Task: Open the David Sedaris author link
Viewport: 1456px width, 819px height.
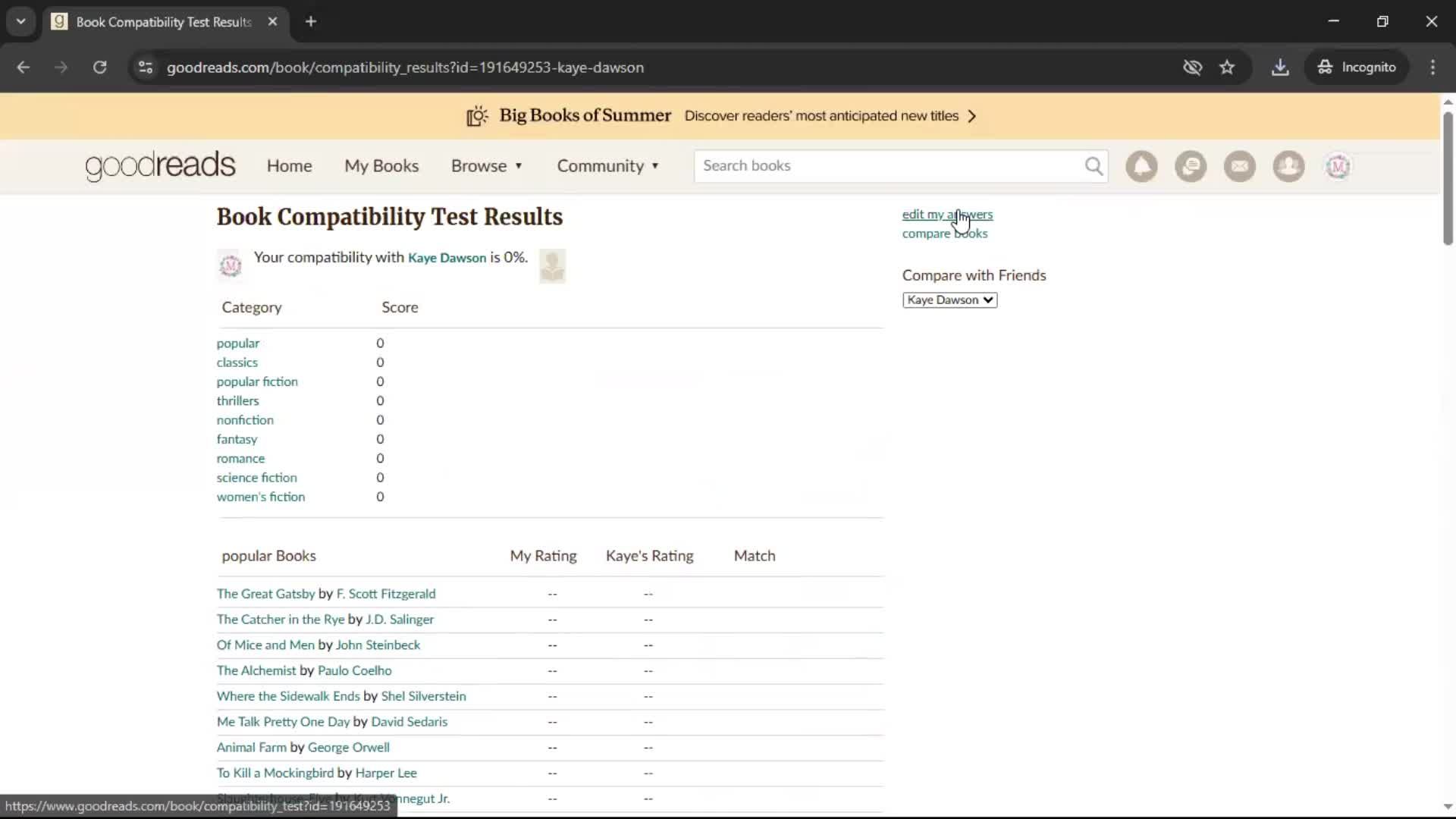Action: [x=409, y=722]
